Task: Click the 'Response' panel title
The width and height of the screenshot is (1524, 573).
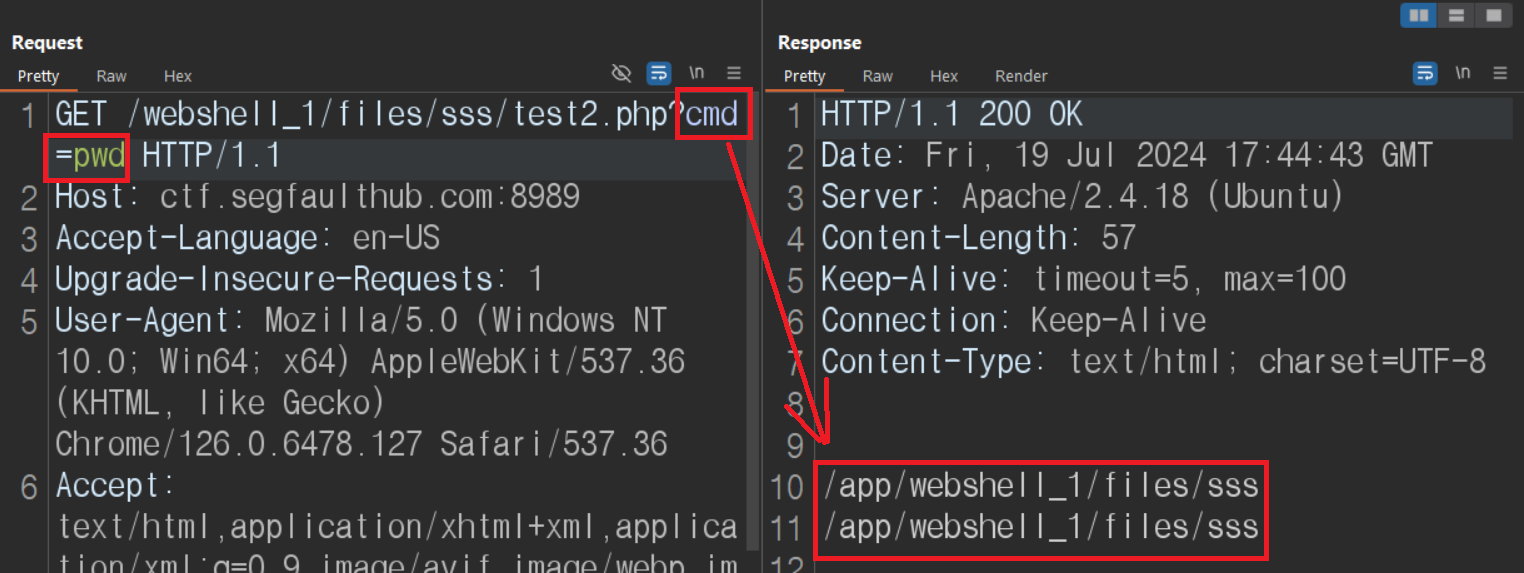Action: point(819,43)
